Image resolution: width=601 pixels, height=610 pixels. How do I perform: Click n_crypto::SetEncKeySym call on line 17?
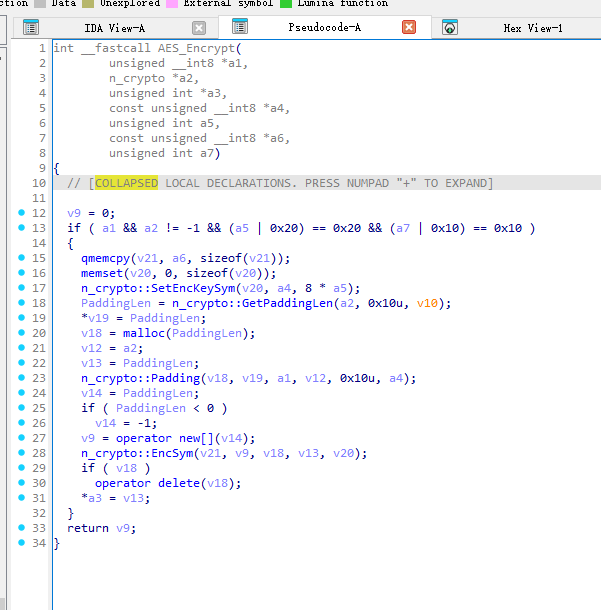pos(158,288)
